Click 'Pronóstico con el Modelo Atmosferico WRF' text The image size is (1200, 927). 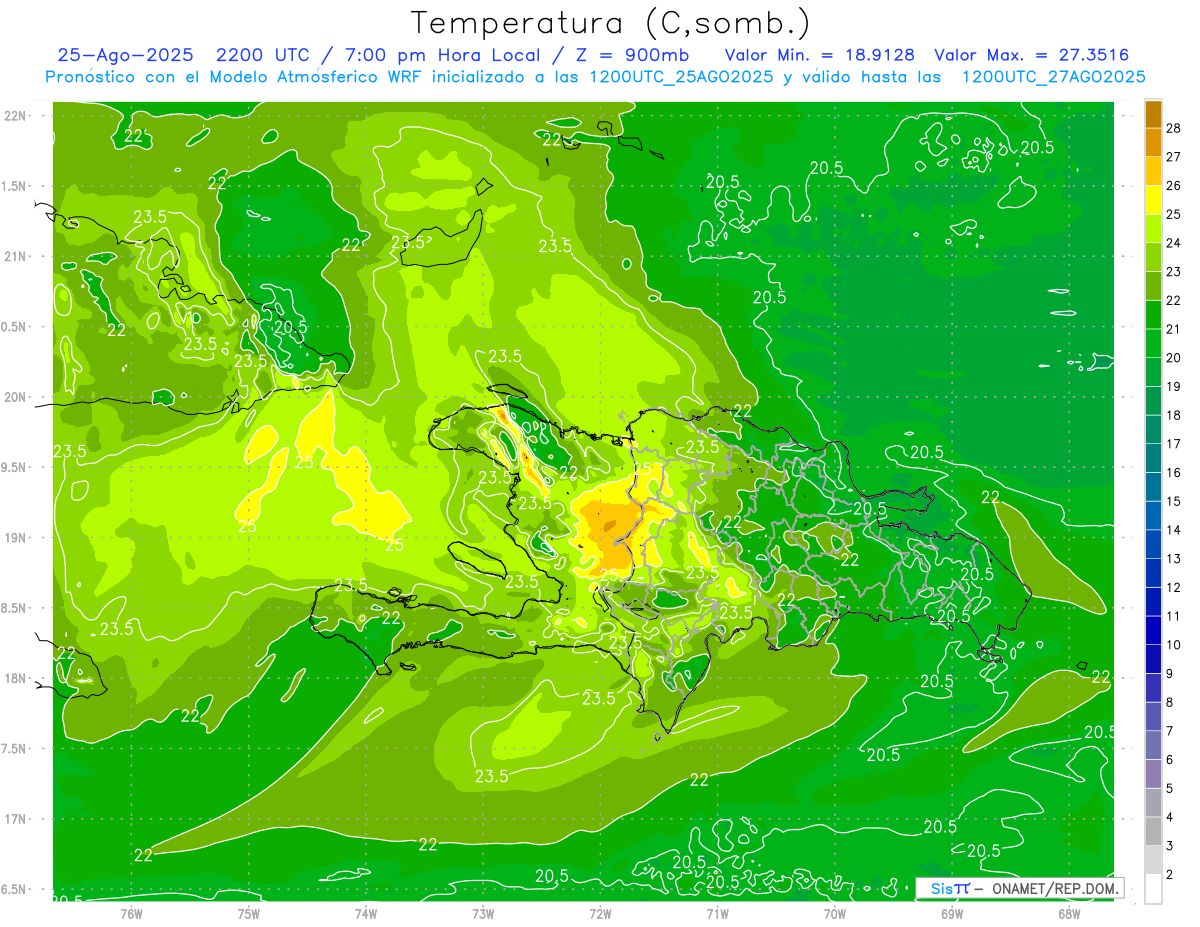coord(237,77)
